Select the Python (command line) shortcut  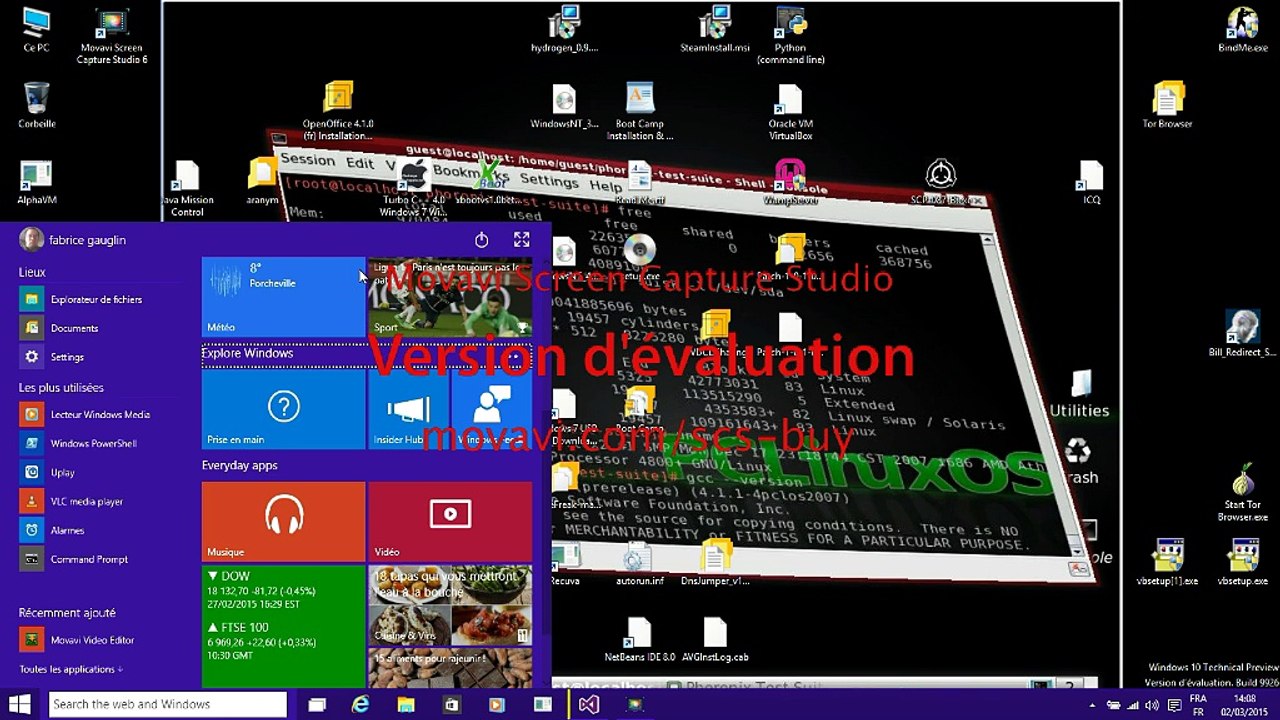pos(790,37)
